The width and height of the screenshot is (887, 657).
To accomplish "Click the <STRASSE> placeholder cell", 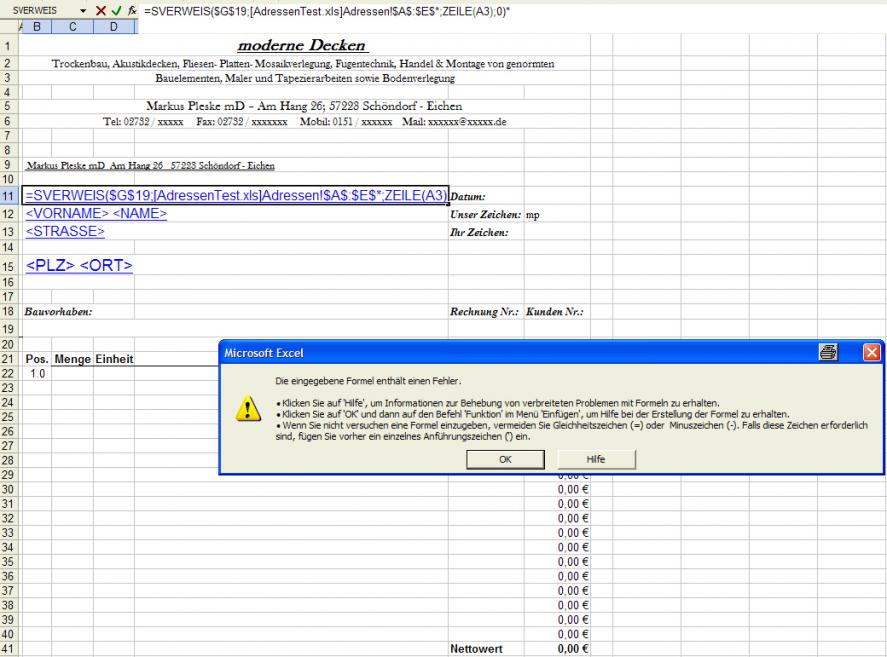I will pos(65,231).
